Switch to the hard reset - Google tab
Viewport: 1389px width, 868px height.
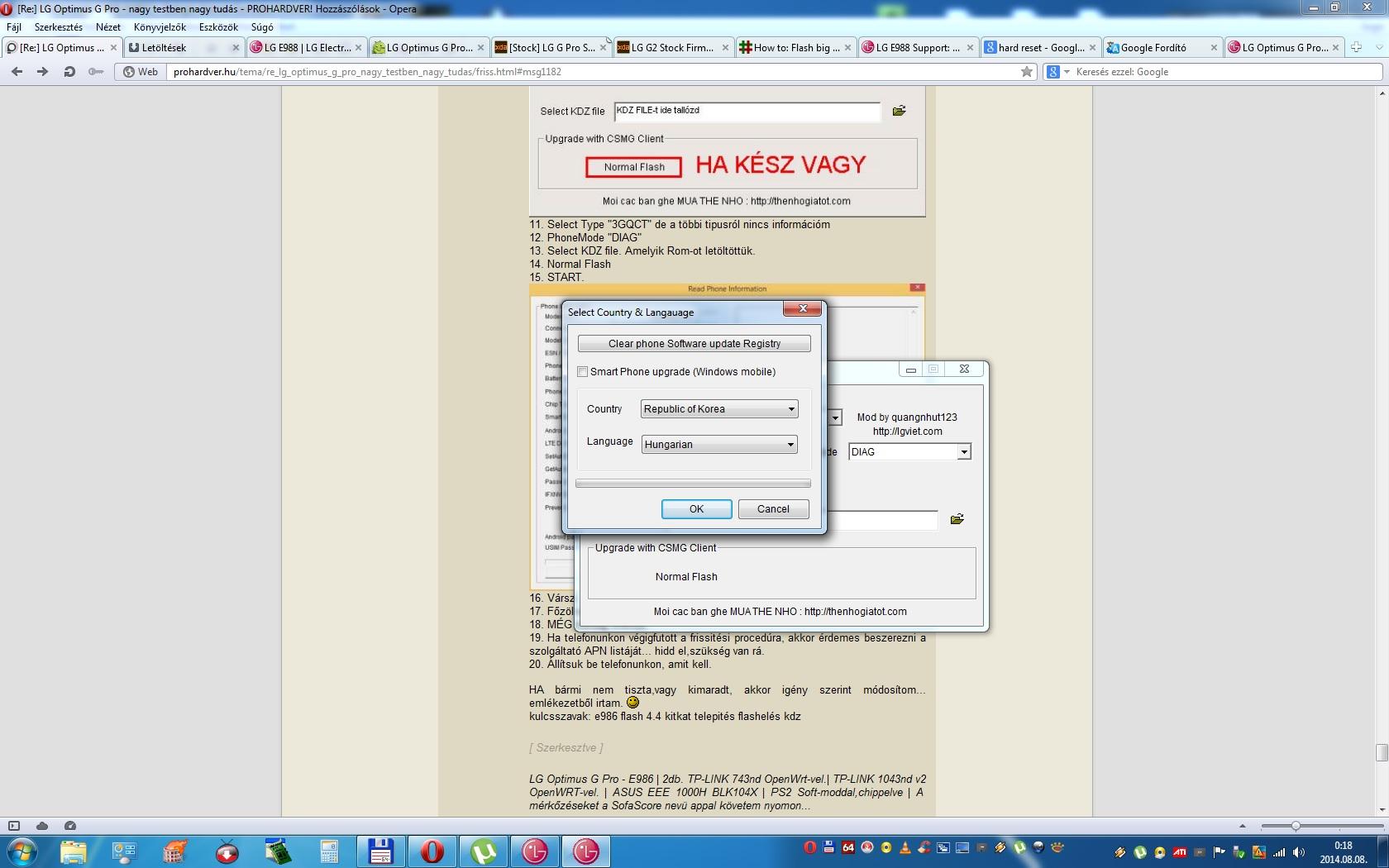click(x=1041, y=47)
